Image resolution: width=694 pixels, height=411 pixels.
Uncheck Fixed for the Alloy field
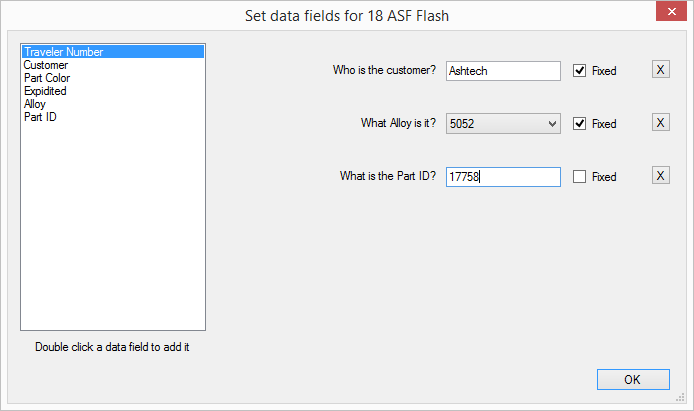click(579, 123)
